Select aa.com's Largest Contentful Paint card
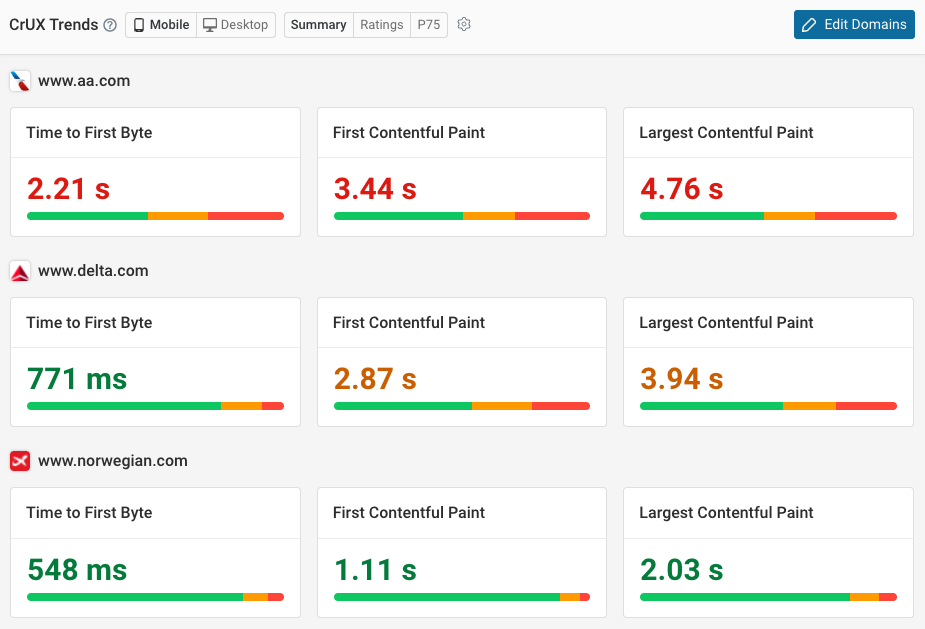 [767, 171]
